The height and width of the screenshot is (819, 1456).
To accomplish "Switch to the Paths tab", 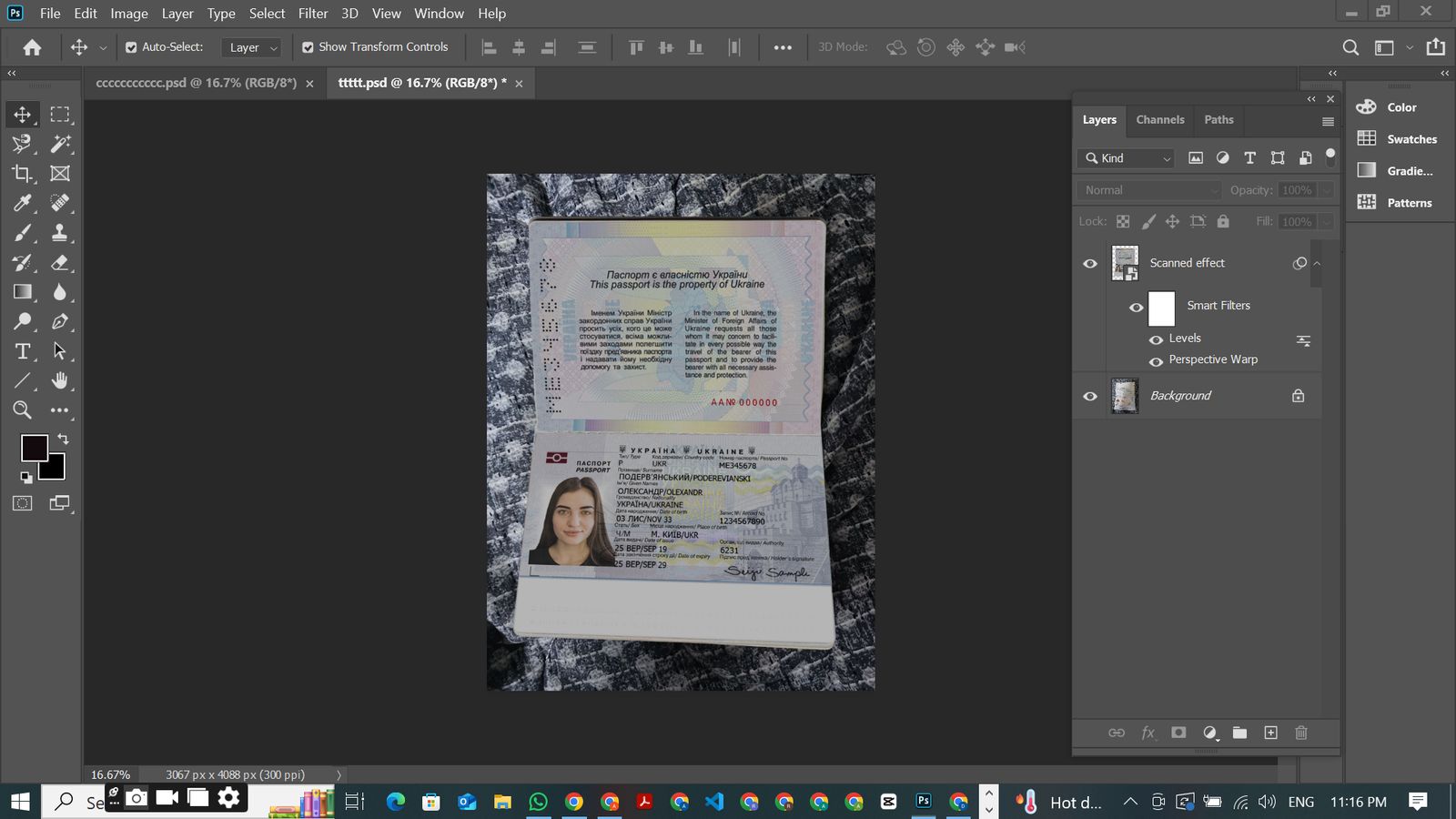I will pos(1219,120).
